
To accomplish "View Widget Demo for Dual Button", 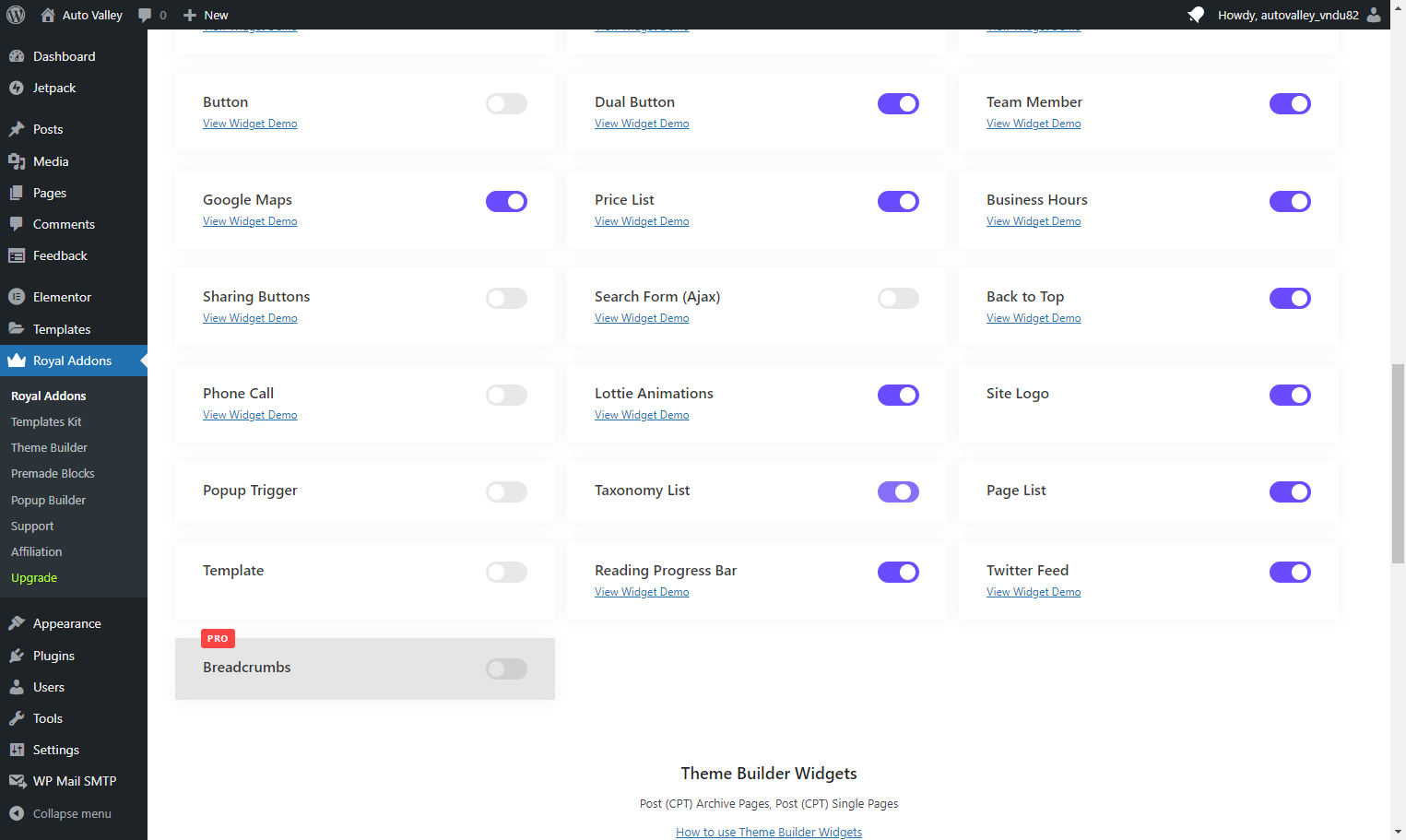I will click(642, 124).
